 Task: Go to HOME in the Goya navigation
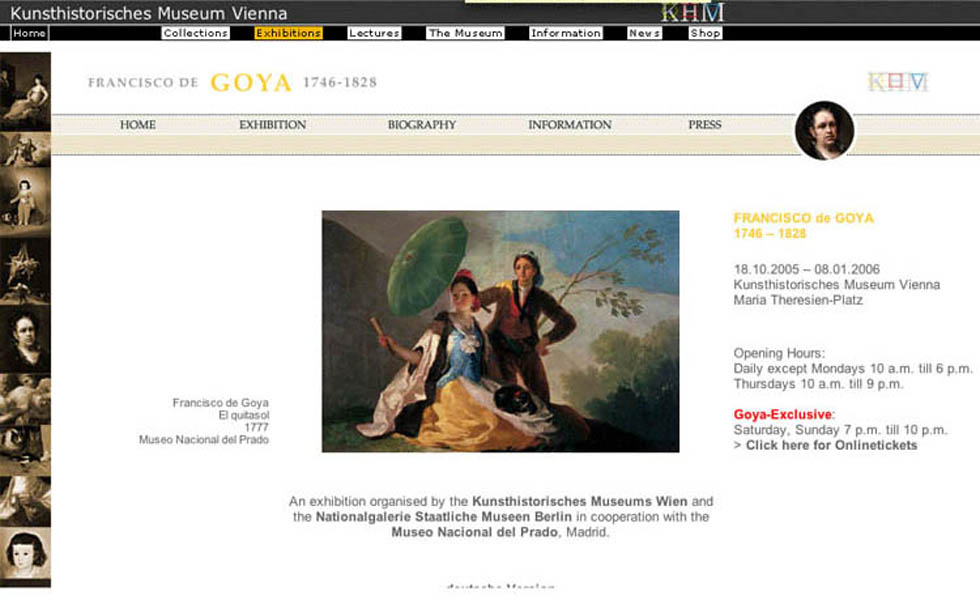click(x=138, y=124)
